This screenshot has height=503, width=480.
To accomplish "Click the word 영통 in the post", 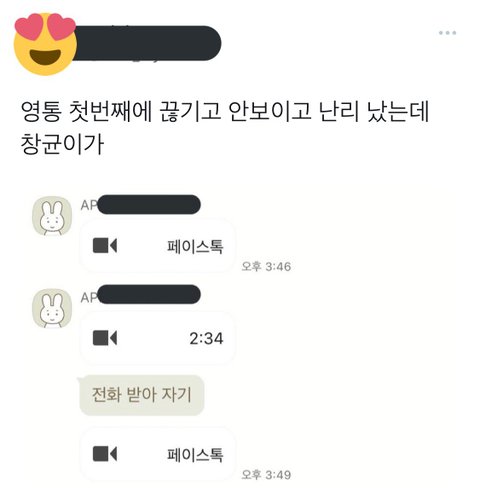I will tap(41, 111).
